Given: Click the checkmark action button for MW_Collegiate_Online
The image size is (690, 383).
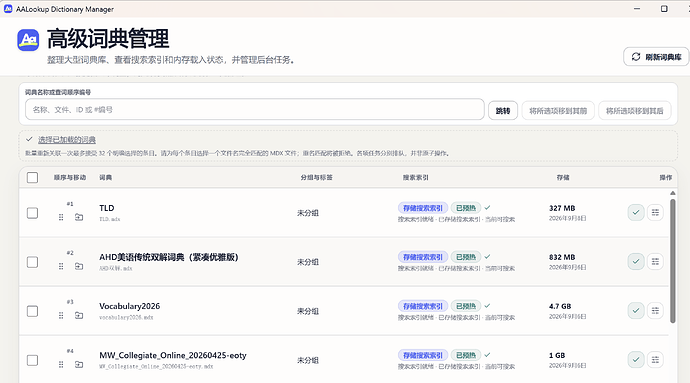Looking at the screenshot, I should (636, 360).
